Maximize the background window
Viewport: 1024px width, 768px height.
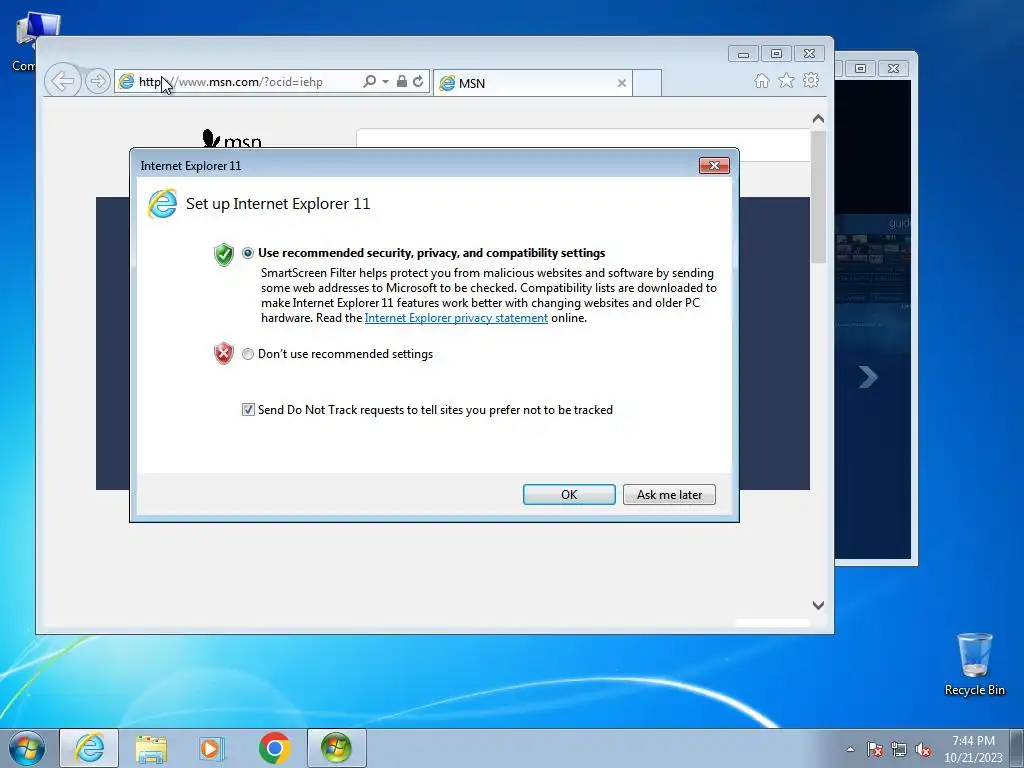(861, 68)
